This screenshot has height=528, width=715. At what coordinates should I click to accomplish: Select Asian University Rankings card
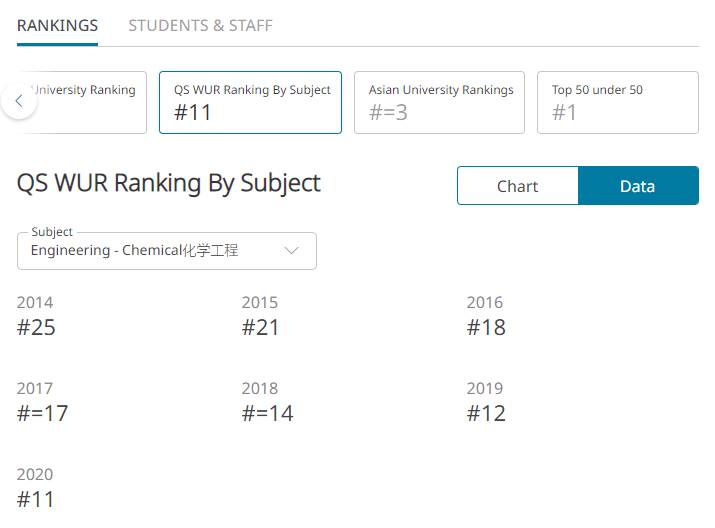(x=442, y=102)
